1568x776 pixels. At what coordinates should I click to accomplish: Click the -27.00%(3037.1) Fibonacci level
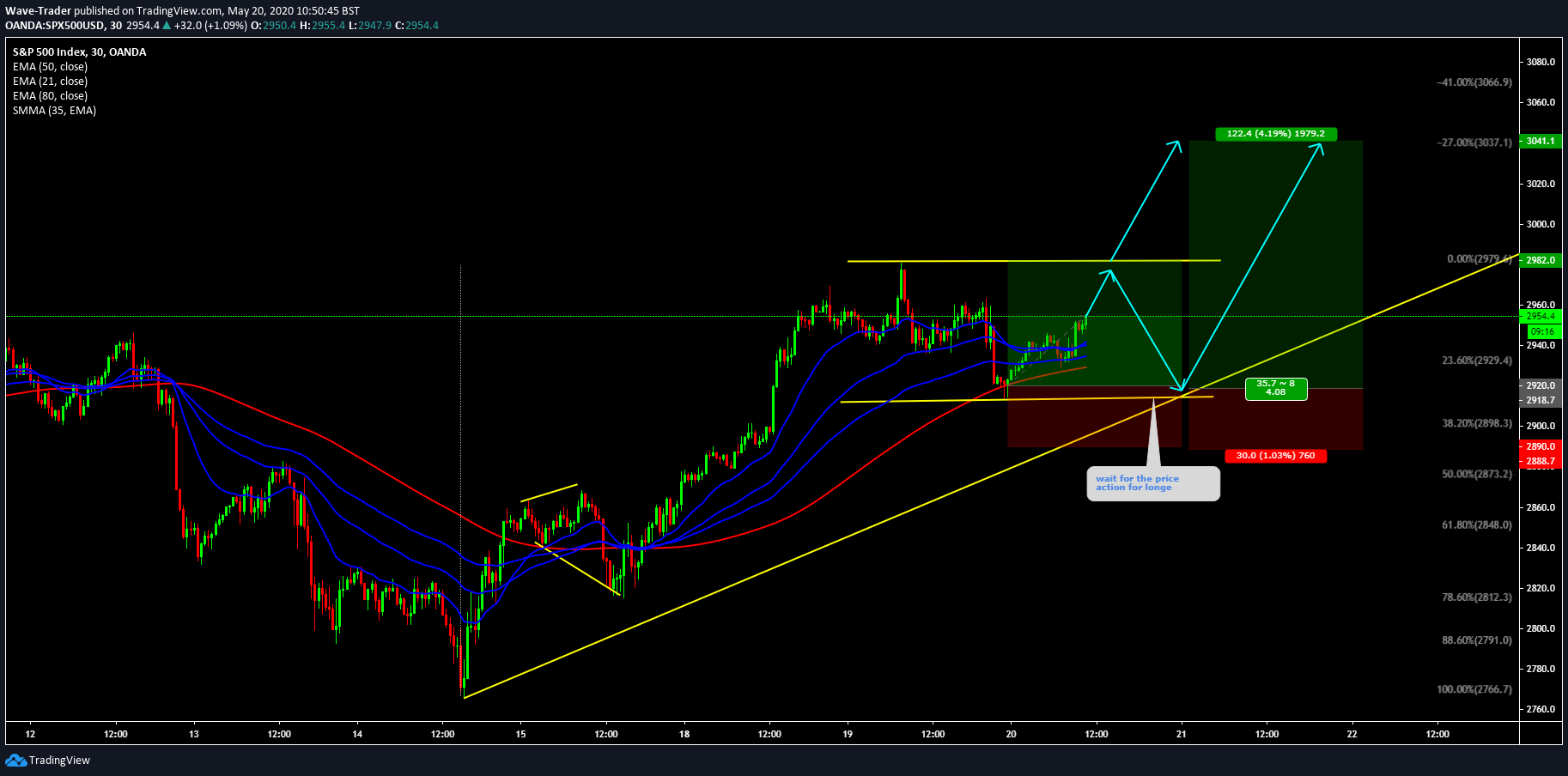coord(1474,142)
